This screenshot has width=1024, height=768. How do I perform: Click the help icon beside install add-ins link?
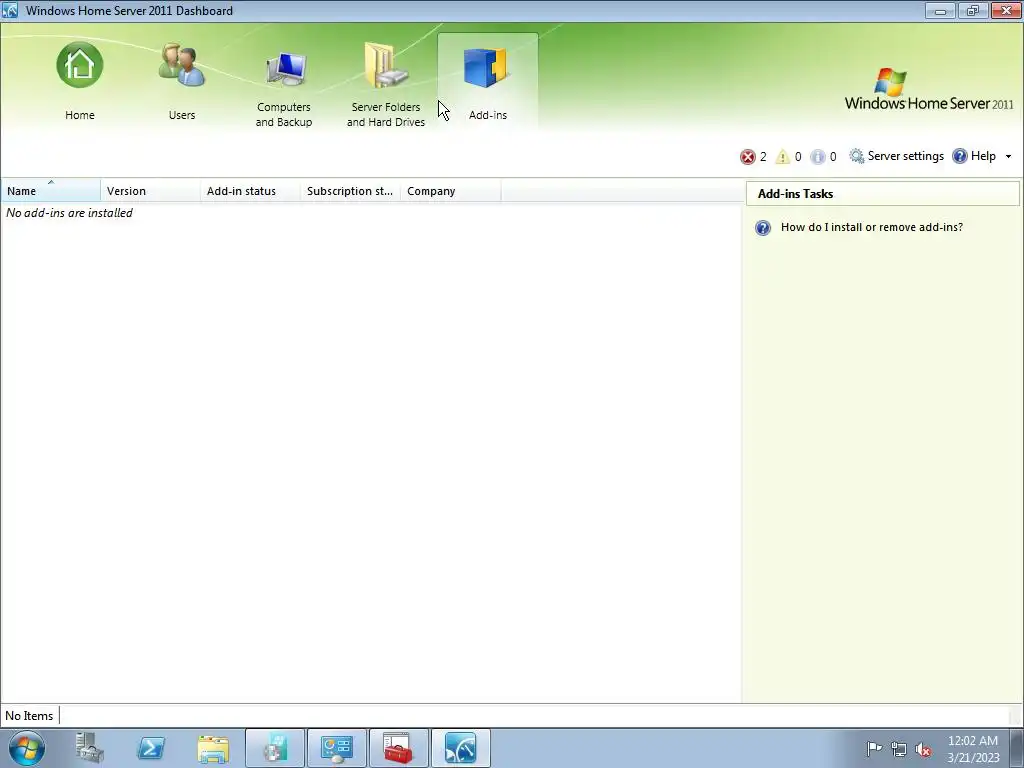tap(763, 227)
